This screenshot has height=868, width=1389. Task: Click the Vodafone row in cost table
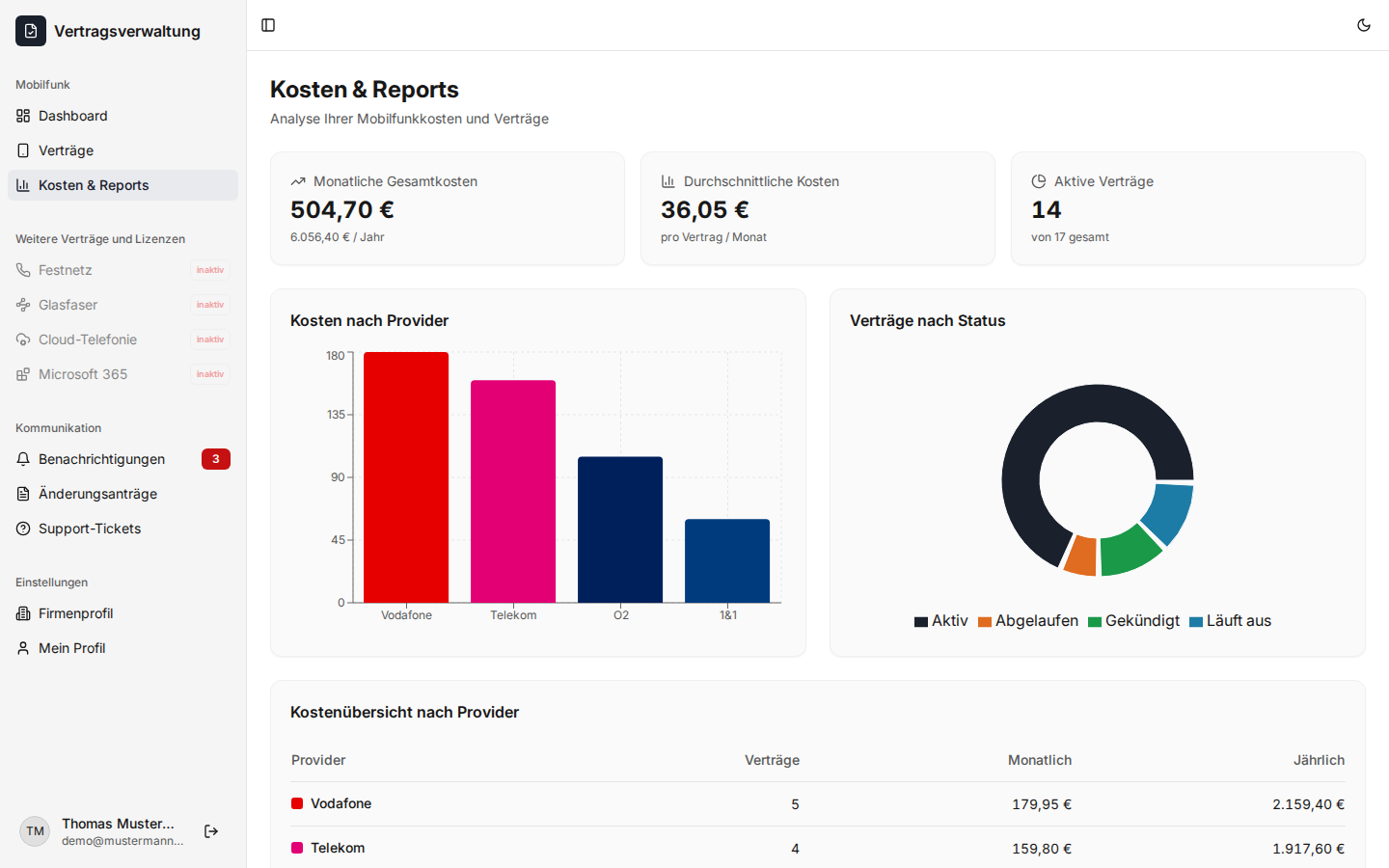click(x=818, y=804)
